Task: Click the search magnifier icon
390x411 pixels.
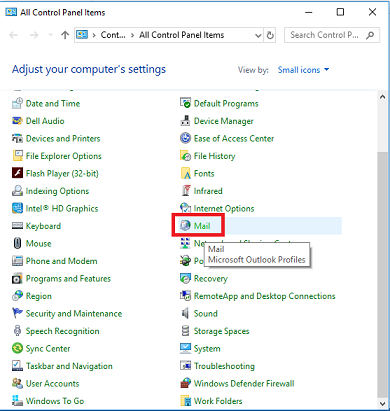Action: pyautogui.click(x=370, y=35)
